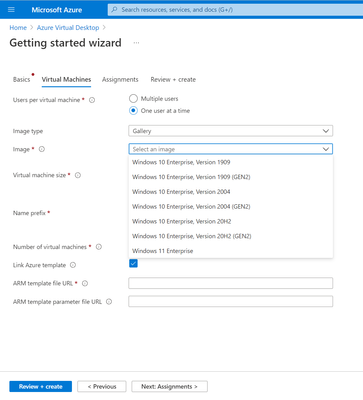Click the info icon beside Number of virtual machines
This screenshot has width=363, height=400.
pos(99,247)
